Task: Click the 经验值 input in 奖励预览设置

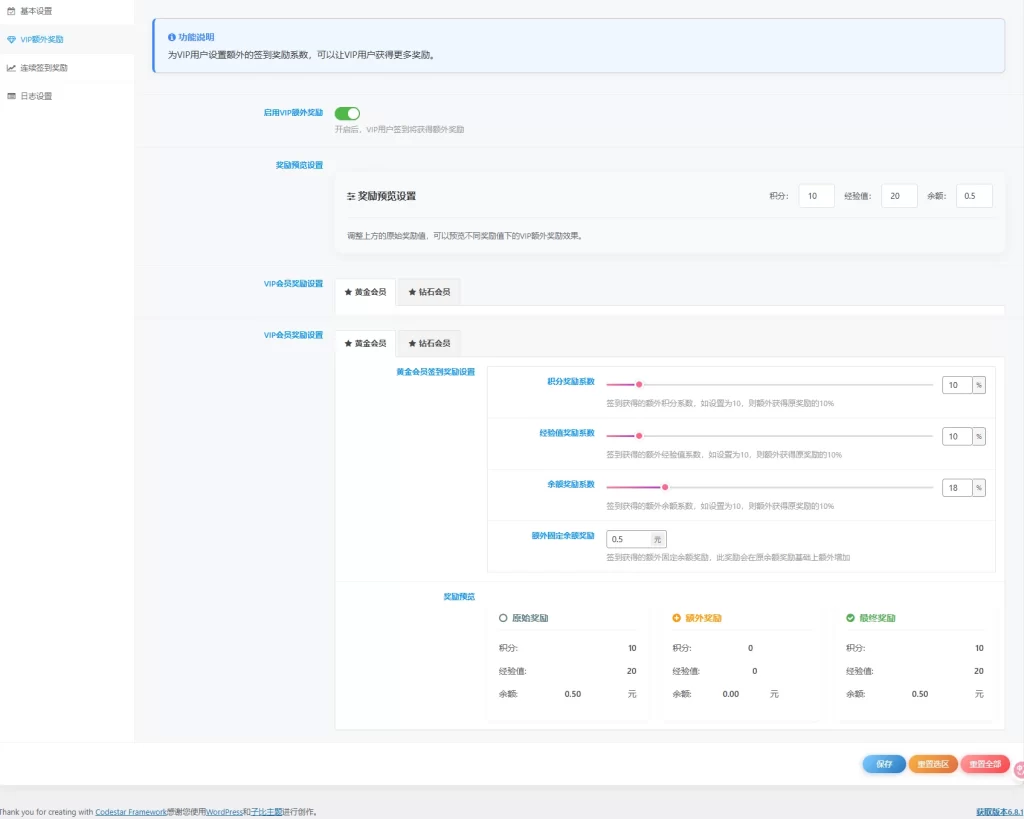Action: pyautogui.click(x=898, y=196)
